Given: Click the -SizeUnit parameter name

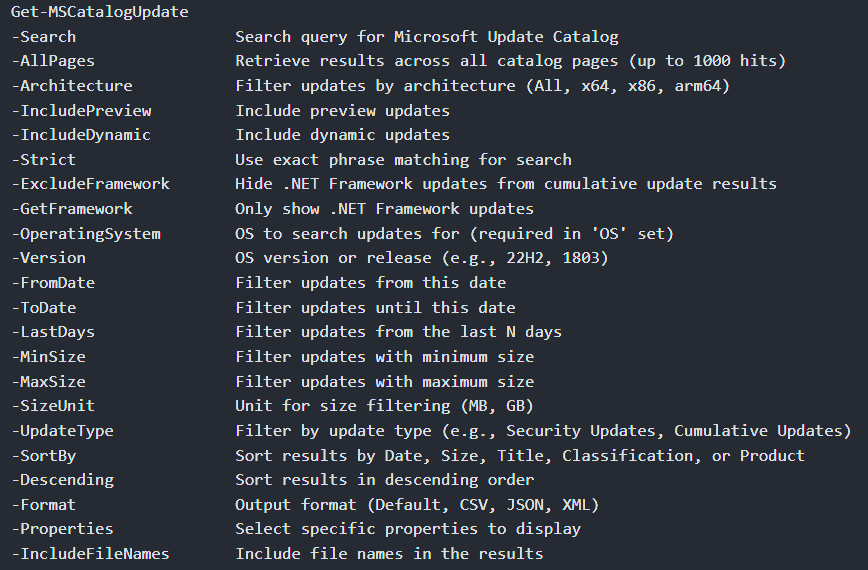Looking at the screenshot, I should pyautogui.click(x=54, y=406).
